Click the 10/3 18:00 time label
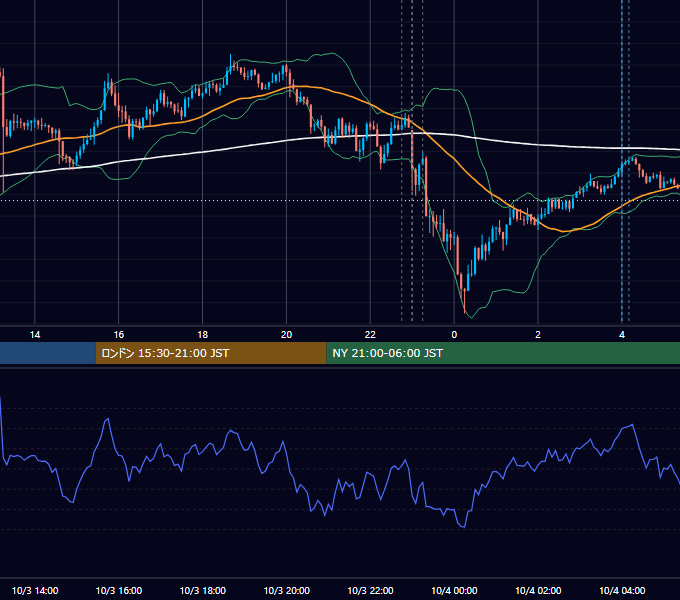 (203, 590)
